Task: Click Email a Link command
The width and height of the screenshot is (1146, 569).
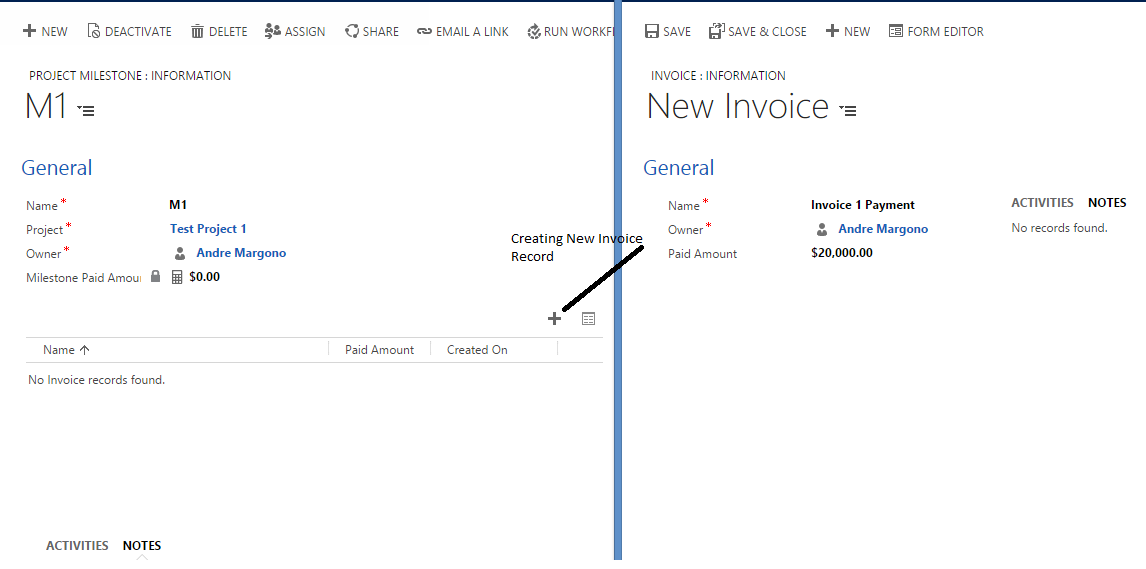Action: coord(463,32)
